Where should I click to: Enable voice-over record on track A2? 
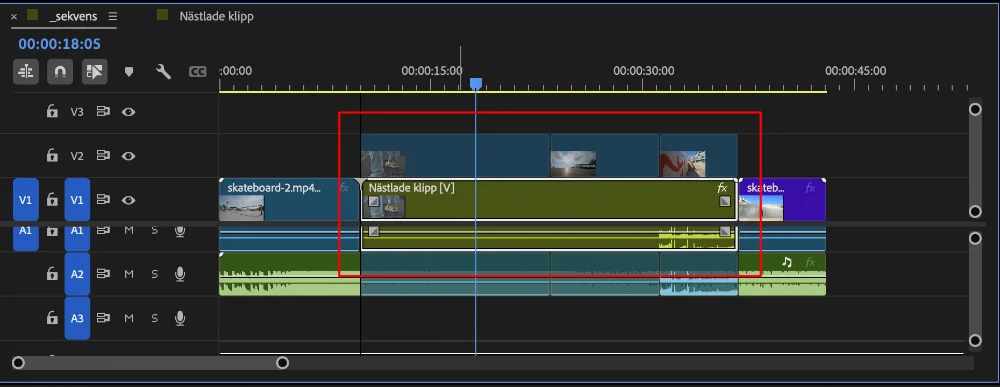(180, 274)
